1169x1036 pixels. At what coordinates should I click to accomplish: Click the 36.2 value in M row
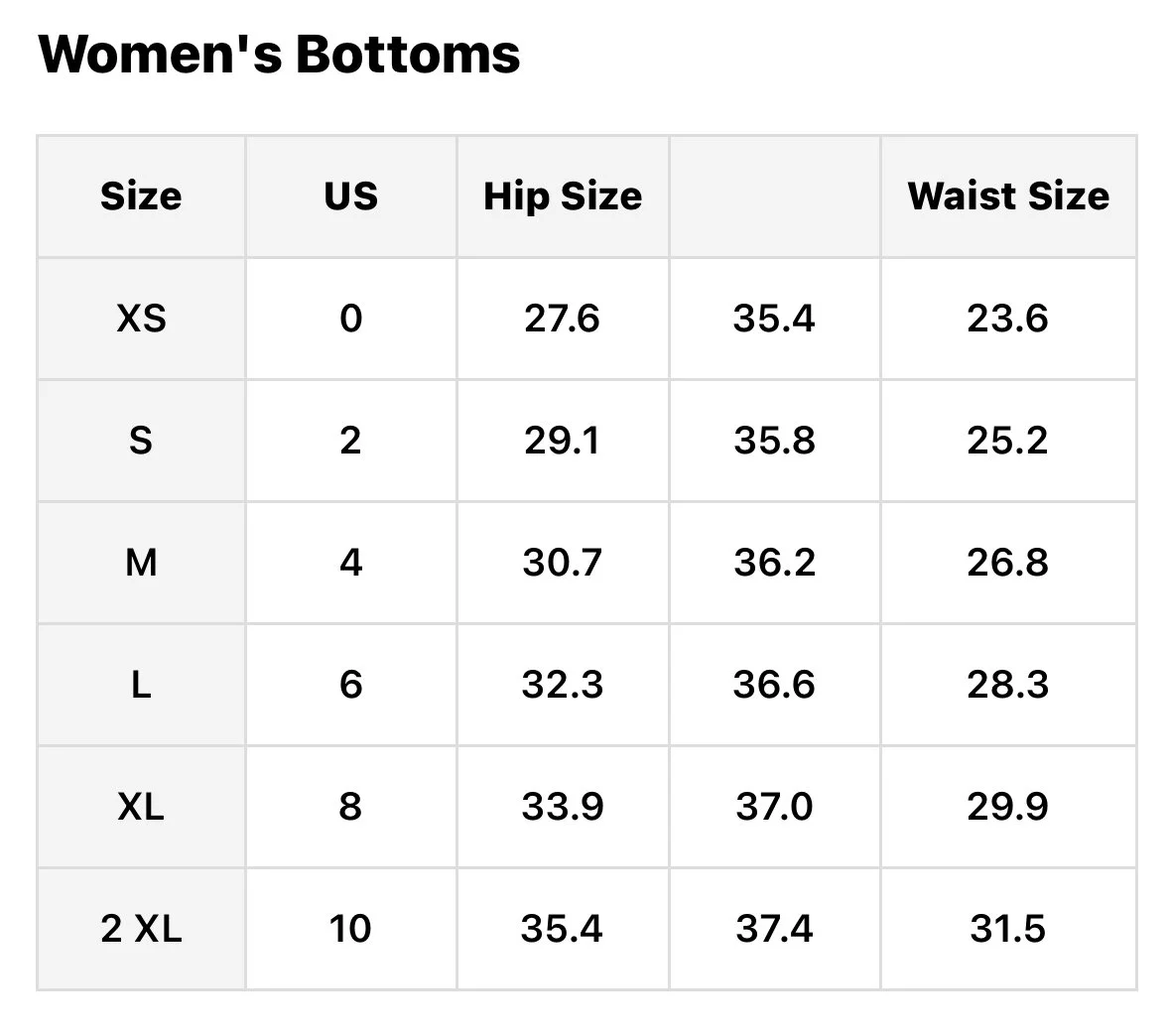click(775, 563)
